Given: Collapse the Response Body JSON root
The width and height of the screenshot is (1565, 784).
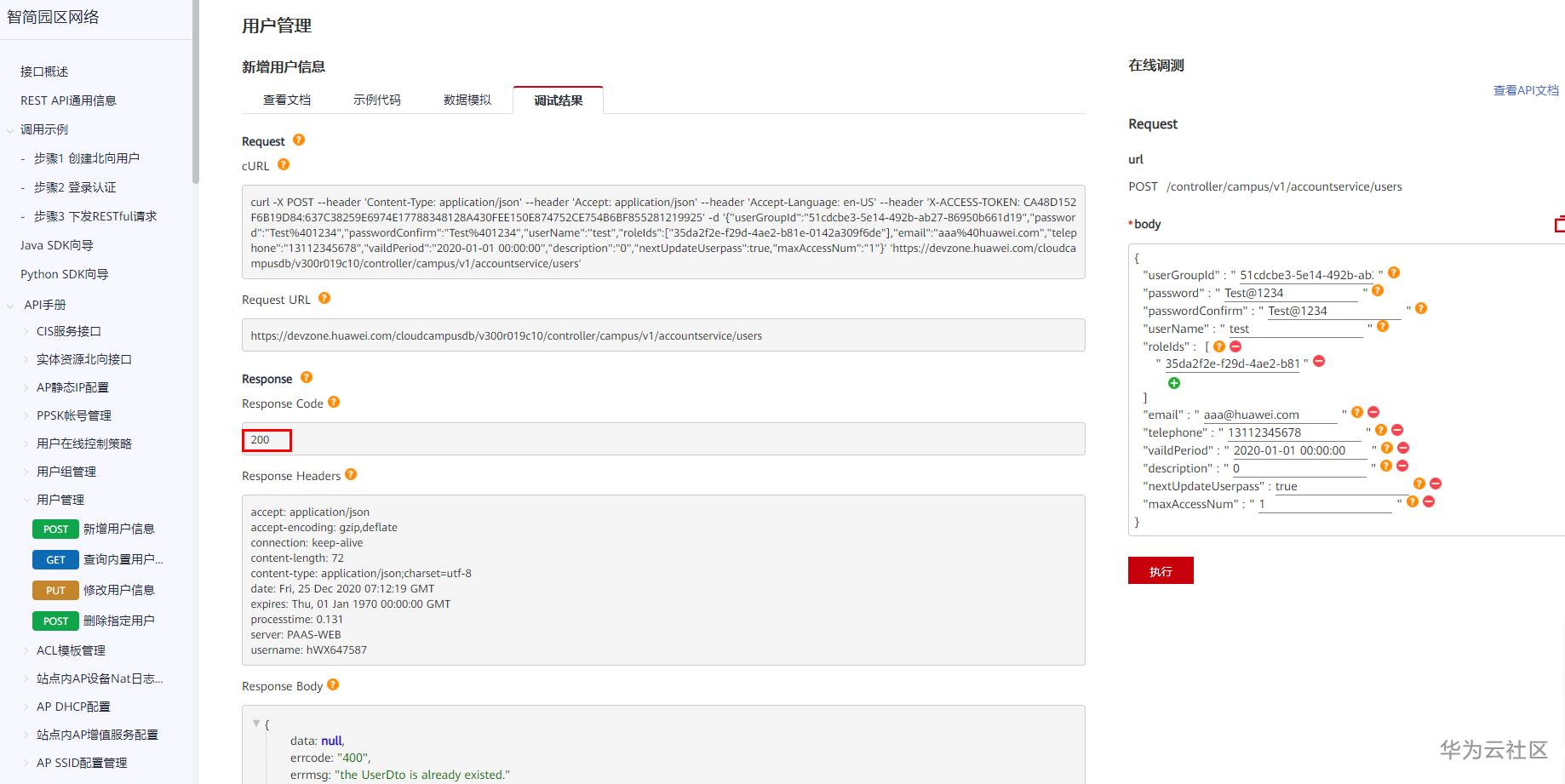Looking at the screenshot, I should coord(255,724).
